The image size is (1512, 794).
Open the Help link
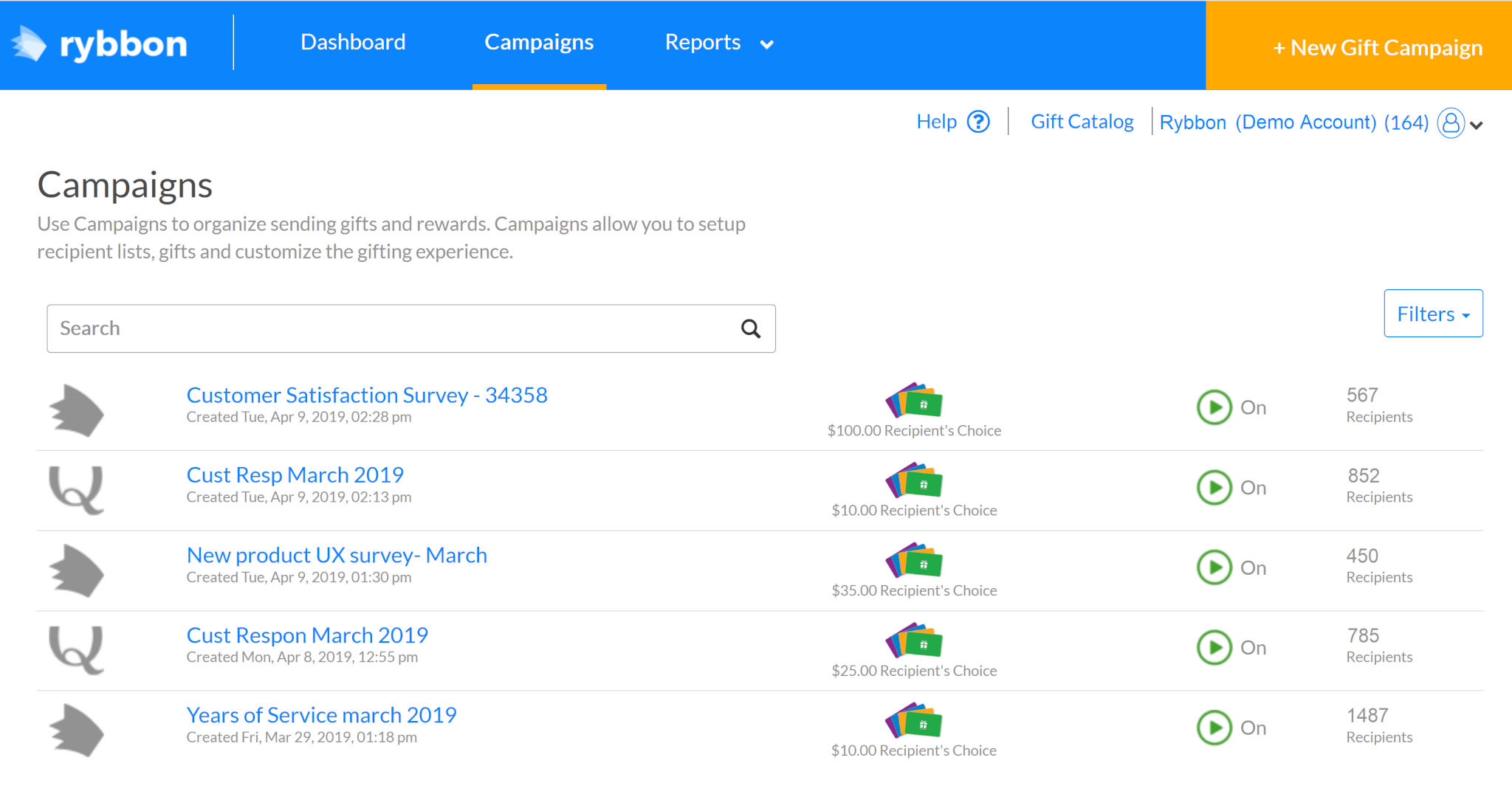936,122
